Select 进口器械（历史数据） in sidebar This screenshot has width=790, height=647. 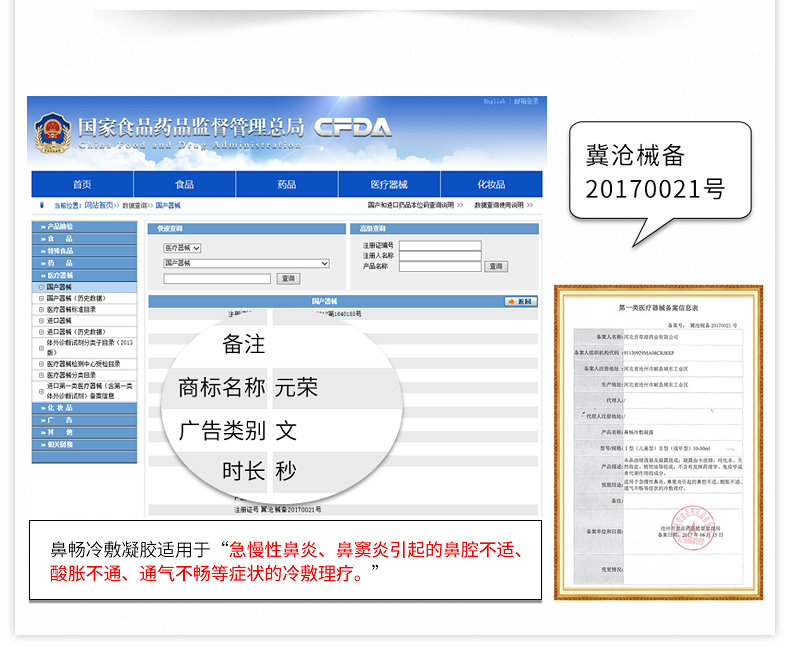pyautogui.click(x=76, y=332)
